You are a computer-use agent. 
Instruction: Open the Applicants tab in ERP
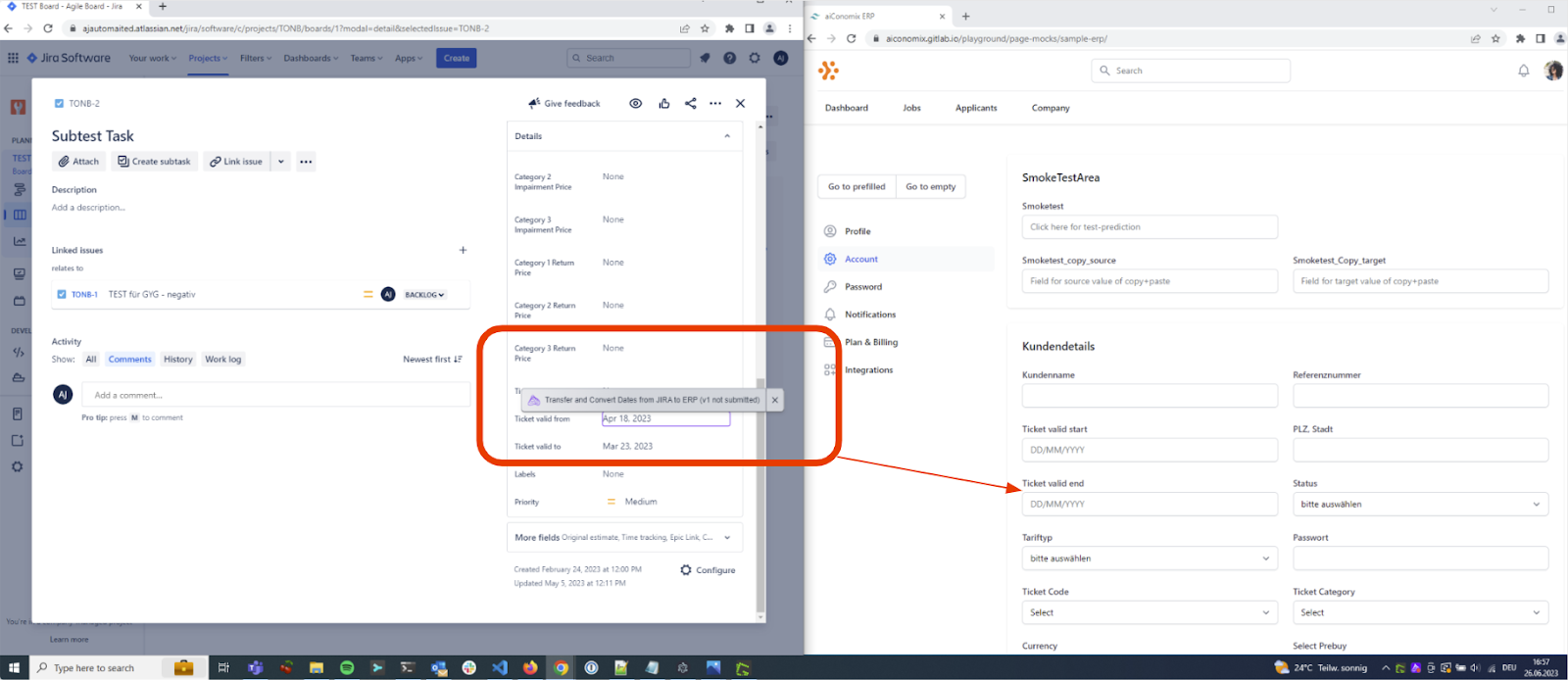[x=976, y=108]
